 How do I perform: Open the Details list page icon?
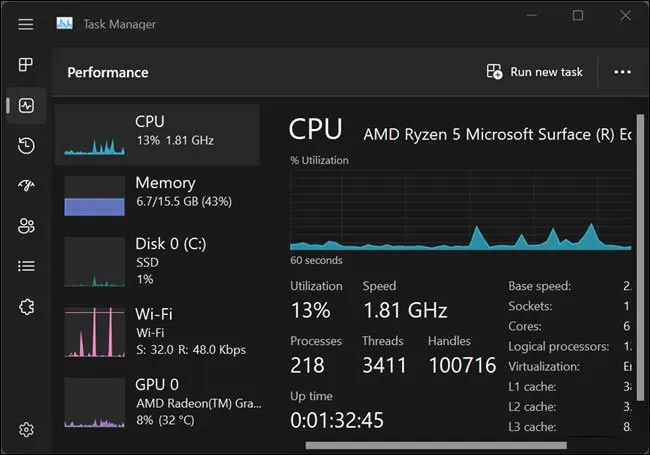tap(26, 266)
